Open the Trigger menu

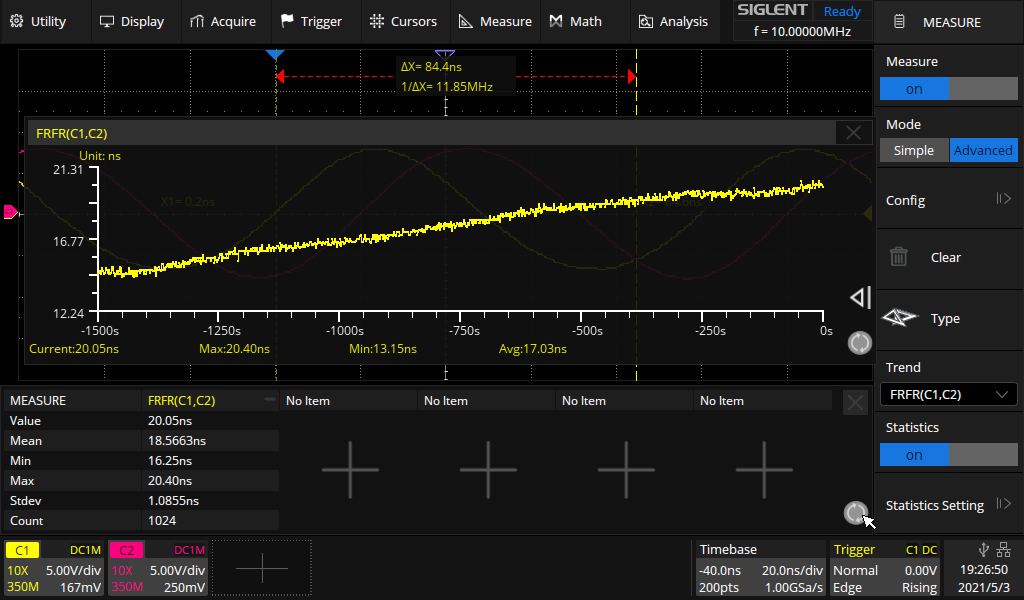(x=312, y=22)
